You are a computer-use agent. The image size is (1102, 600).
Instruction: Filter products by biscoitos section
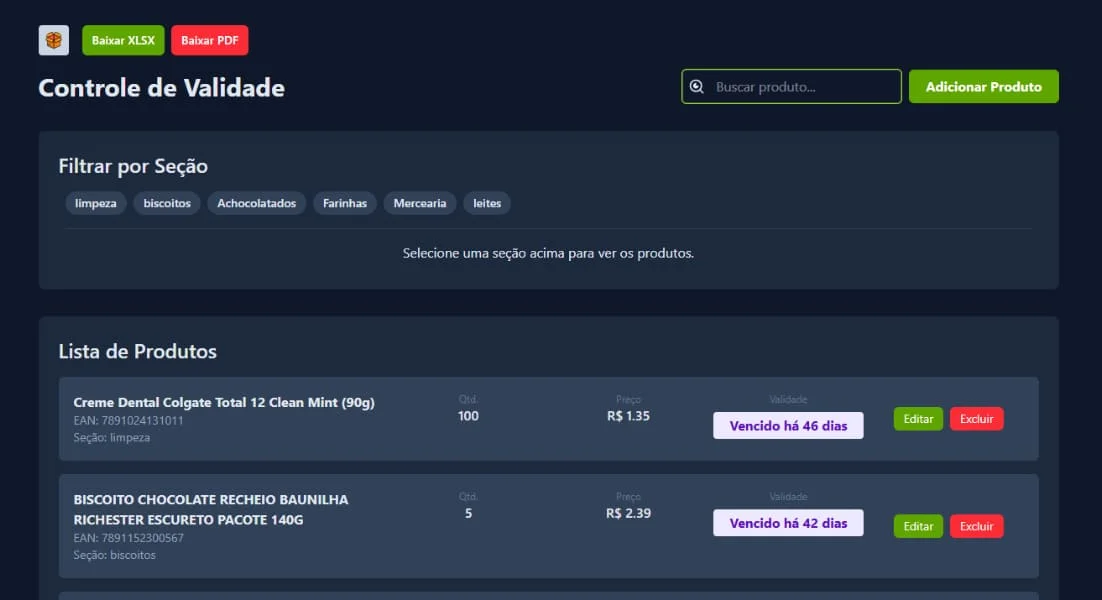point(167,204)
